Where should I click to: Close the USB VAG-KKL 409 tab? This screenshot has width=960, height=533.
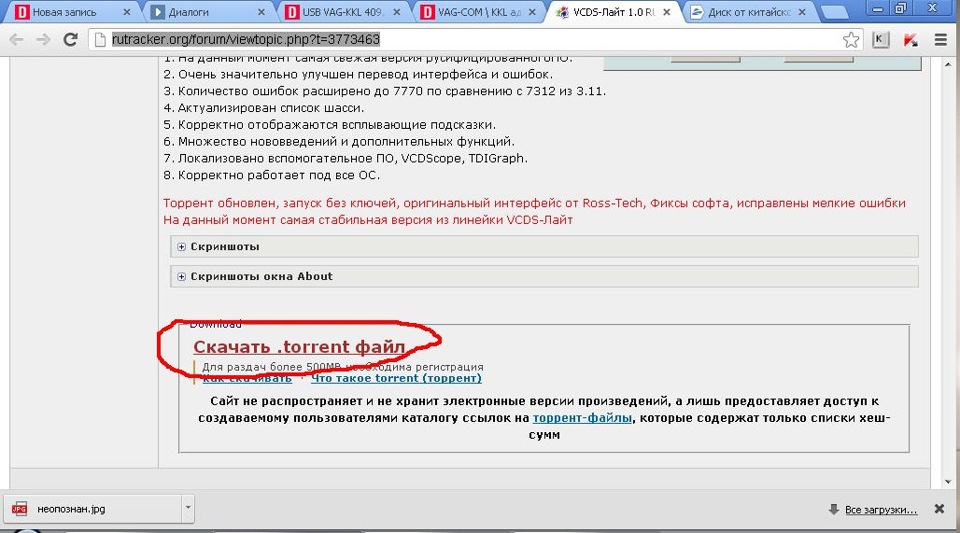[397, 12]
